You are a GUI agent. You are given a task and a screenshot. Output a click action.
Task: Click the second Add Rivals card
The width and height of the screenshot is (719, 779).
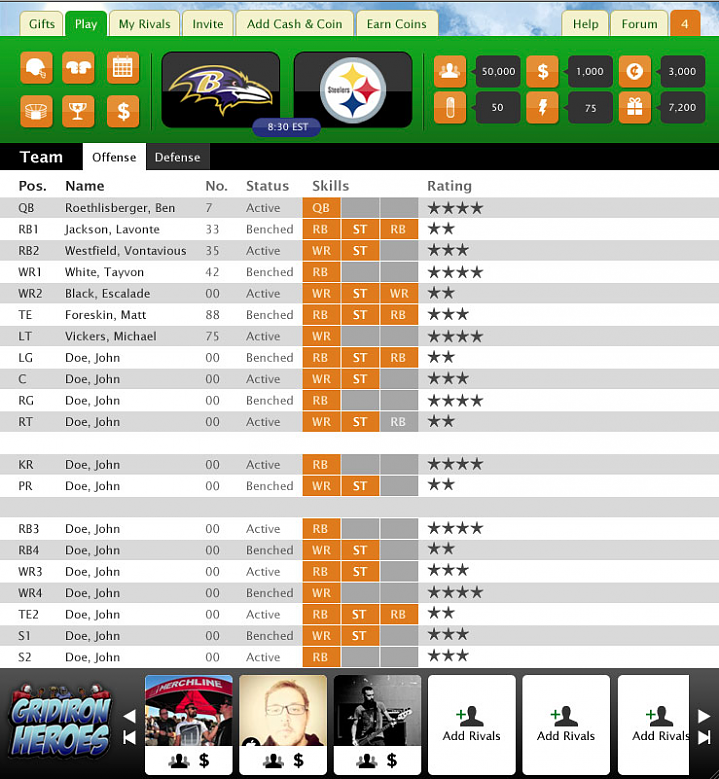coord(566,724)
